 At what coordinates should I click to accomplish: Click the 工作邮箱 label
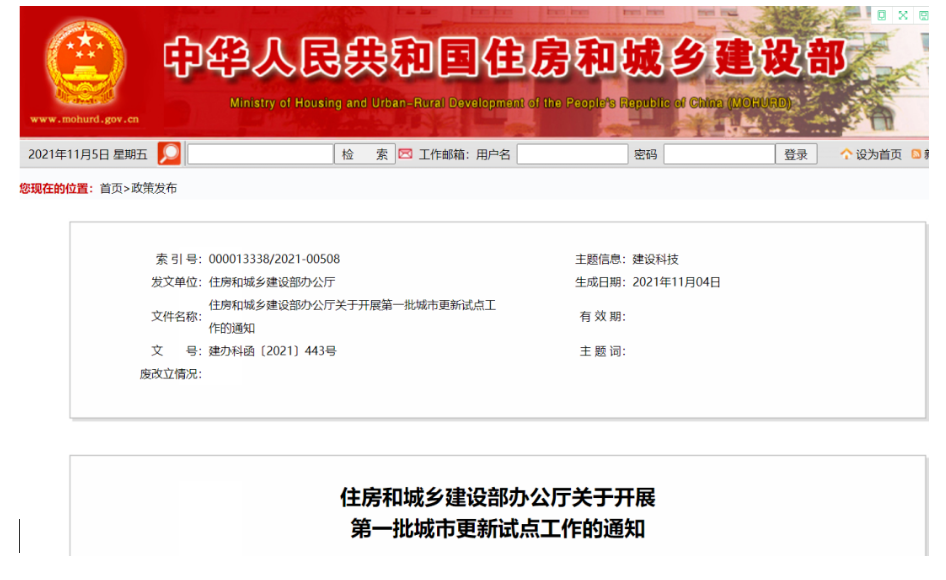pyautogui.click(x=443, y=155)
